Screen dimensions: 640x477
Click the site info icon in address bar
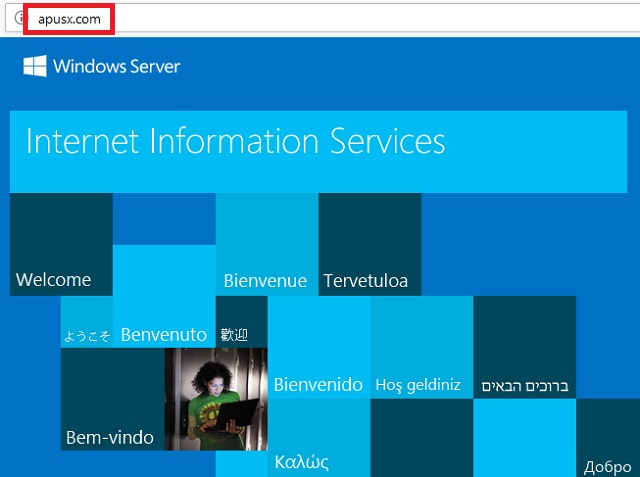[x=19, y=18]
